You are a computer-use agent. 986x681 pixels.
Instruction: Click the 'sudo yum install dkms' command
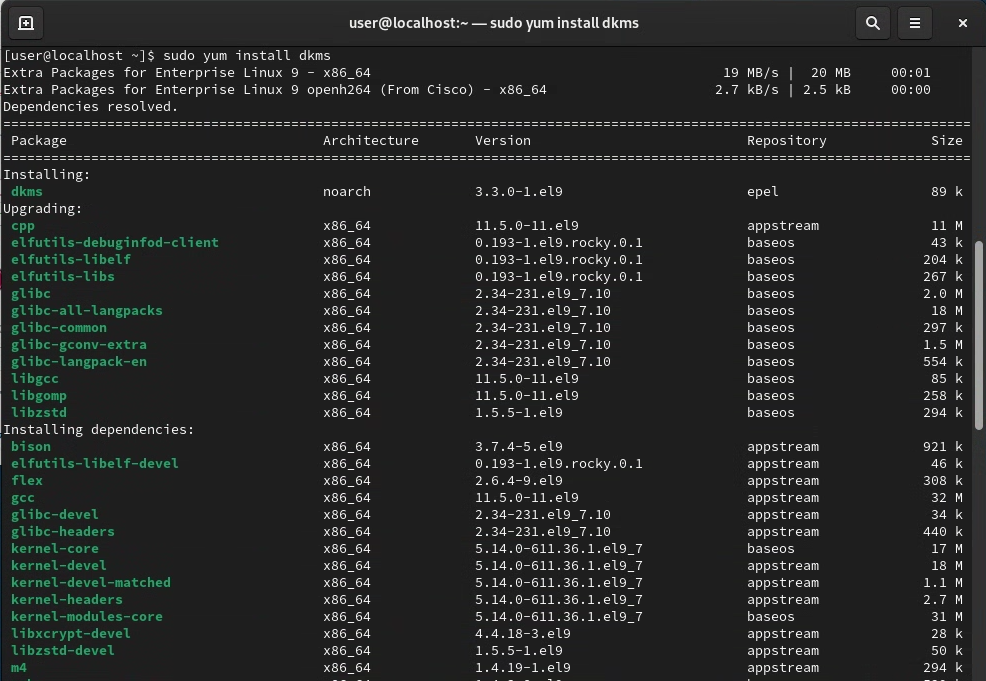pyautogui.click(x=246, y=55)
